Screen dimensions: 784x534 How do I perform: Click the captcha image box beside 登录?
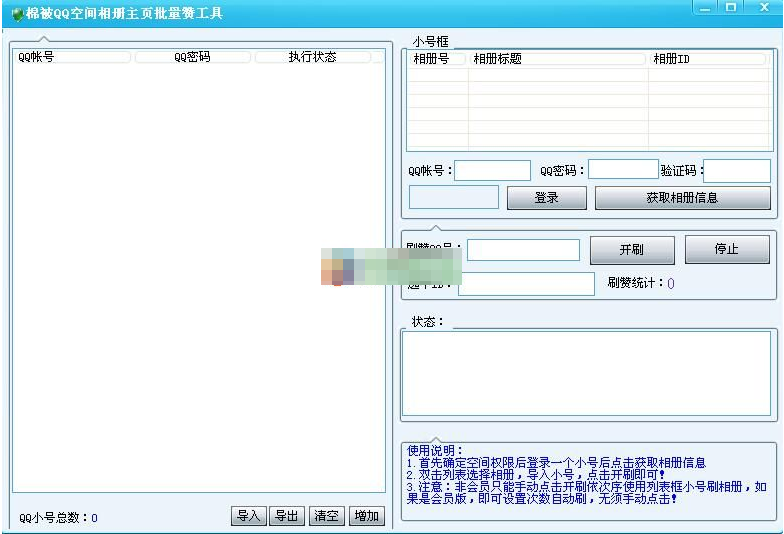(x=453, y=198)
